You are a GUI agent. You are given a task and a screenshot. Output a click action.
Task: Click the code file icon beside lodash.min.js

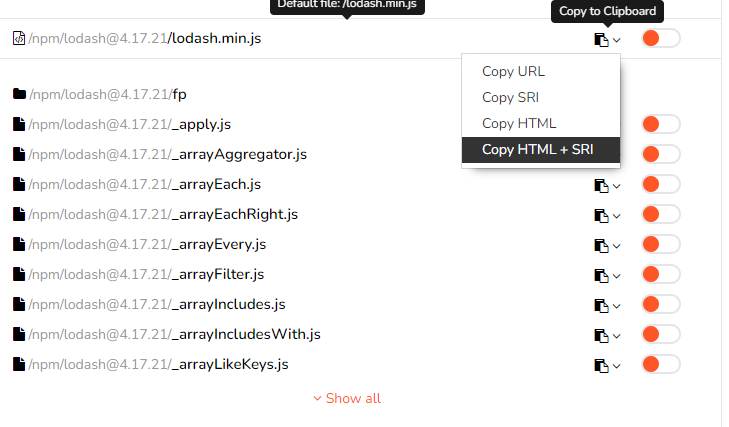[x=19, y=38]
